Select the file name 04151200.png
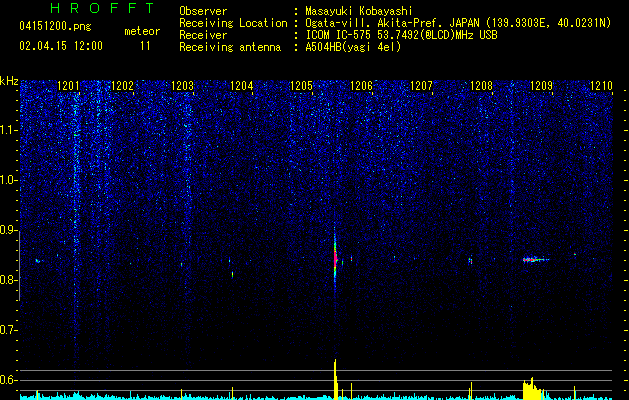This screenshot has height=400, width=629. 55,26
